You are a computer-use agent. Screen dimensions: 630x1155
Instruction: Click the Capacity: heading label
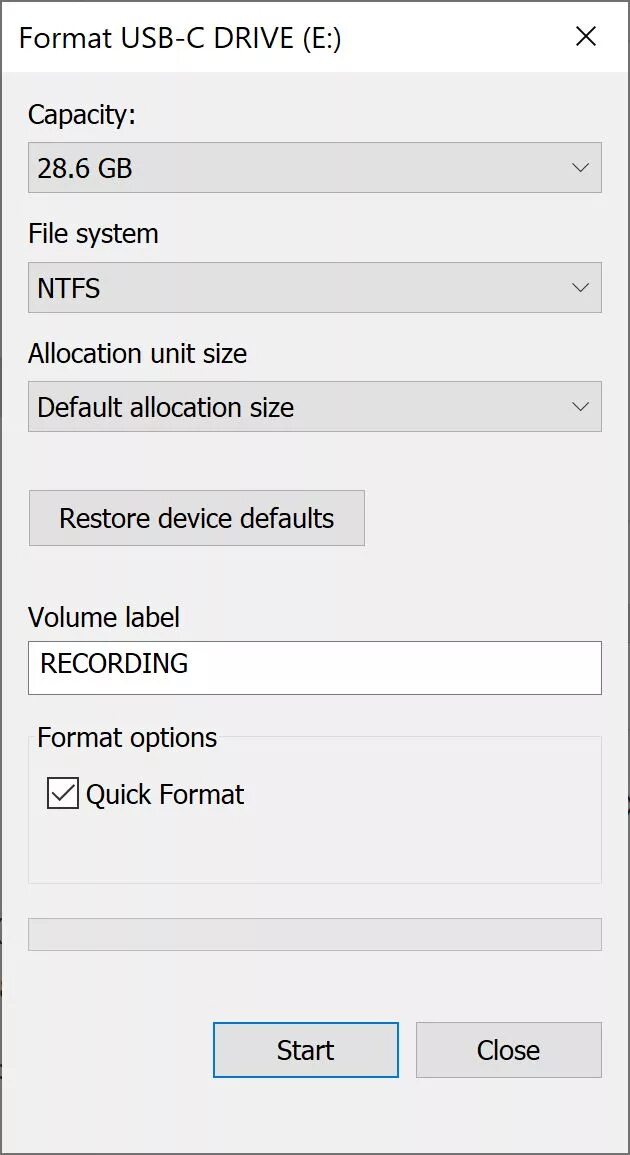pos(81,115)
